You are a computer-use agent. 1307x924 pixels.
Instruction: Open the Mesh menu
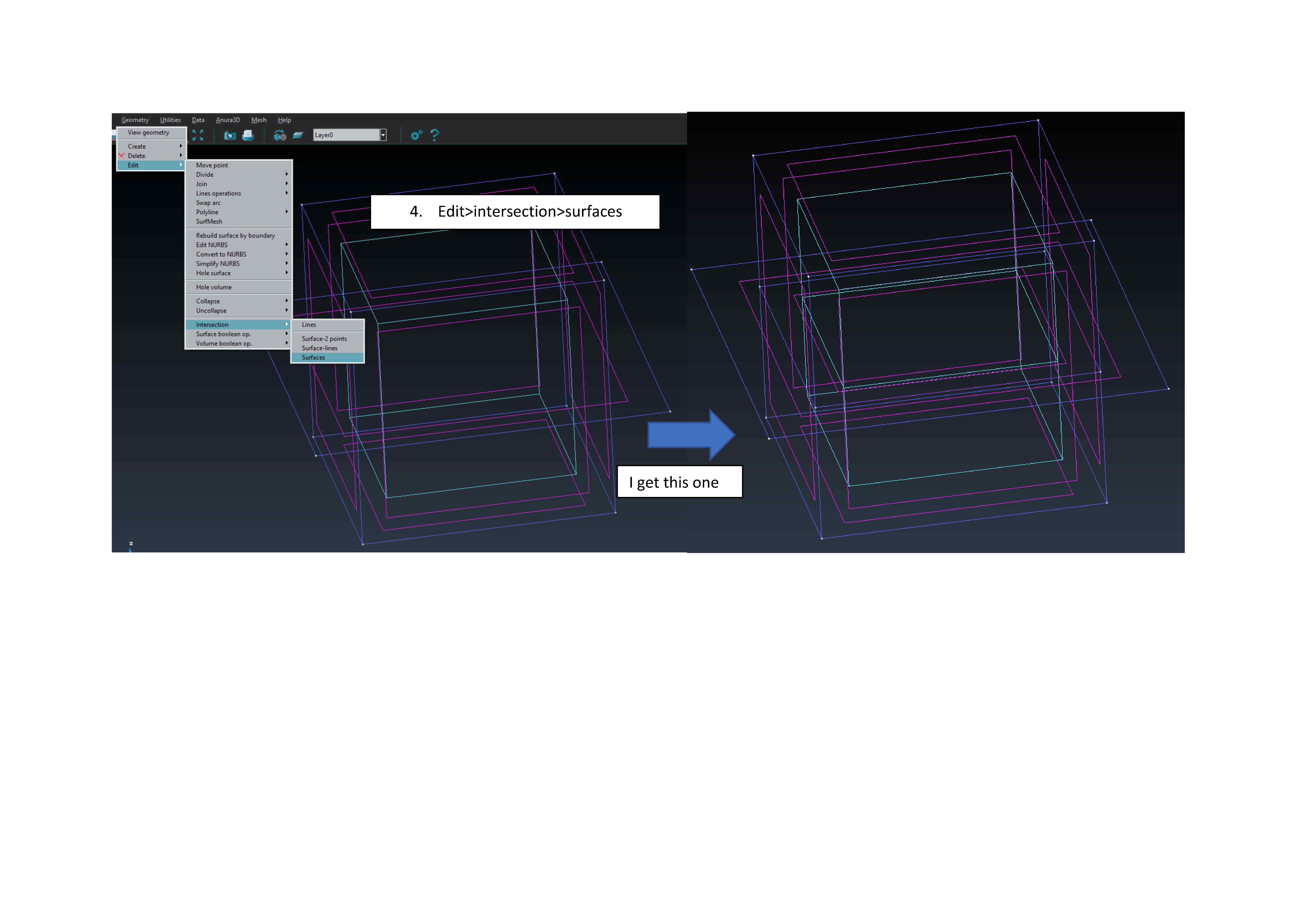(259, 120)
